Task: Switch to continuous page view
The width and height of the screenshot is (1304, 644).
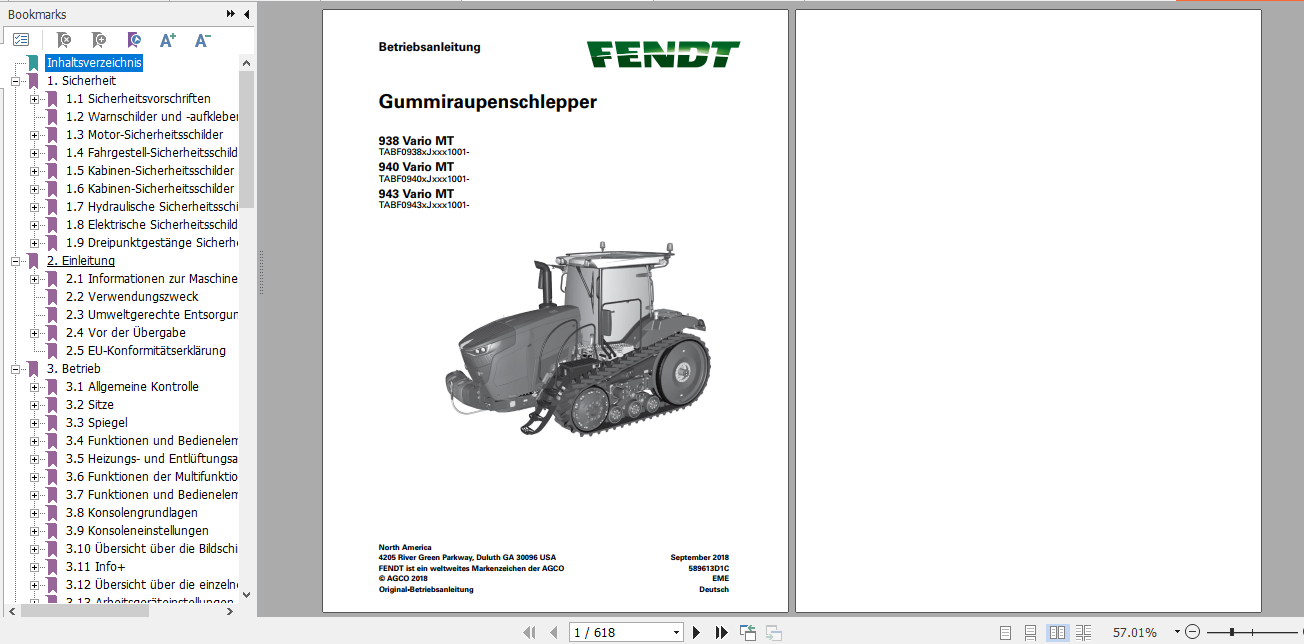Action: (x=1031, y=632)
